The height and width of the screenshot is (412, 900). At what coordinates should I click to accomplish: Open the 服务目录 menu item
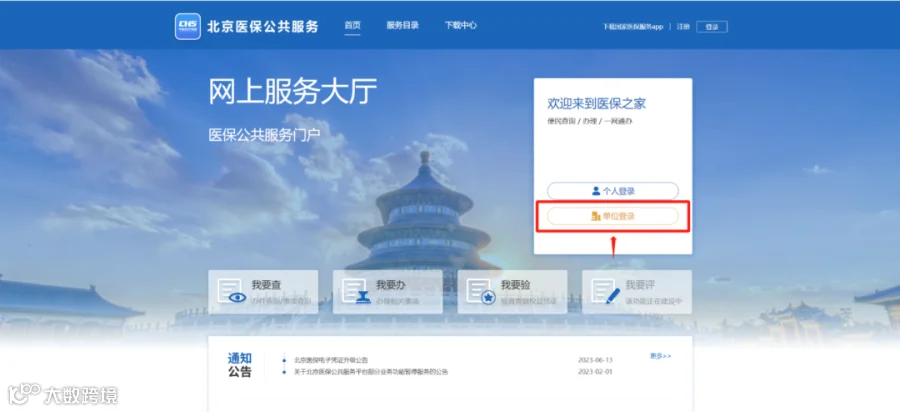pyautogui.click(x=402, y=26)
